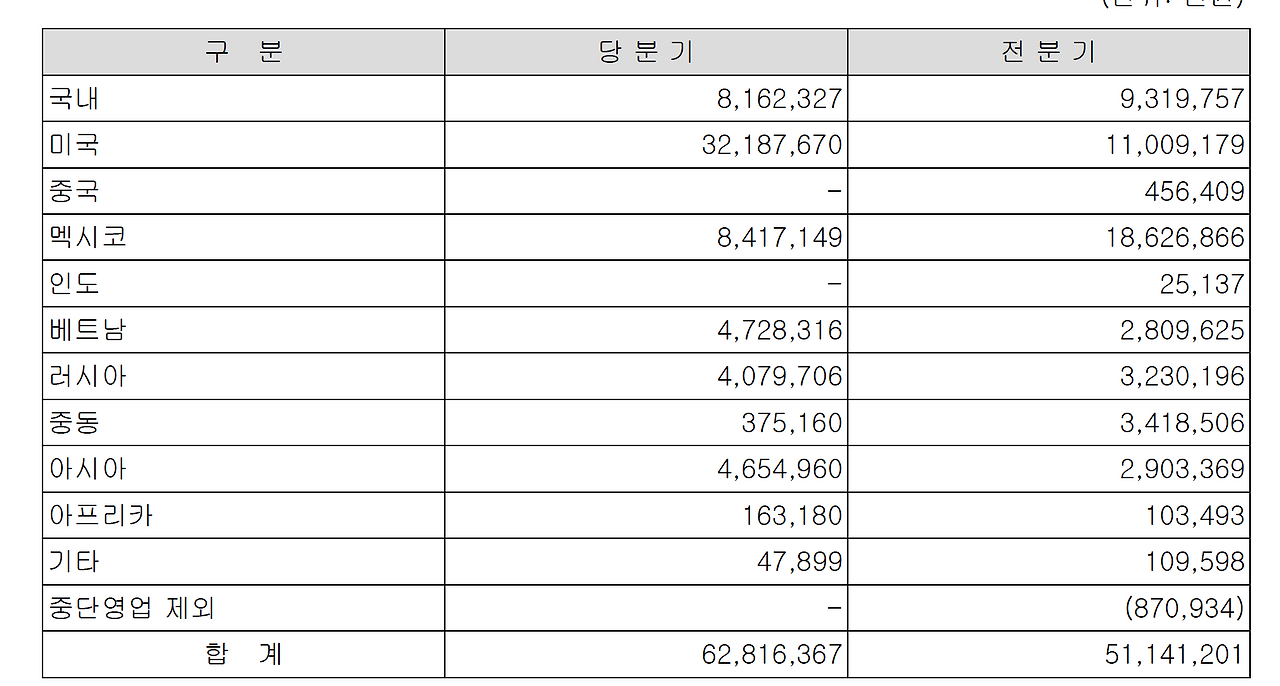Click the 구 분 column header

click(x=244, y=52)
